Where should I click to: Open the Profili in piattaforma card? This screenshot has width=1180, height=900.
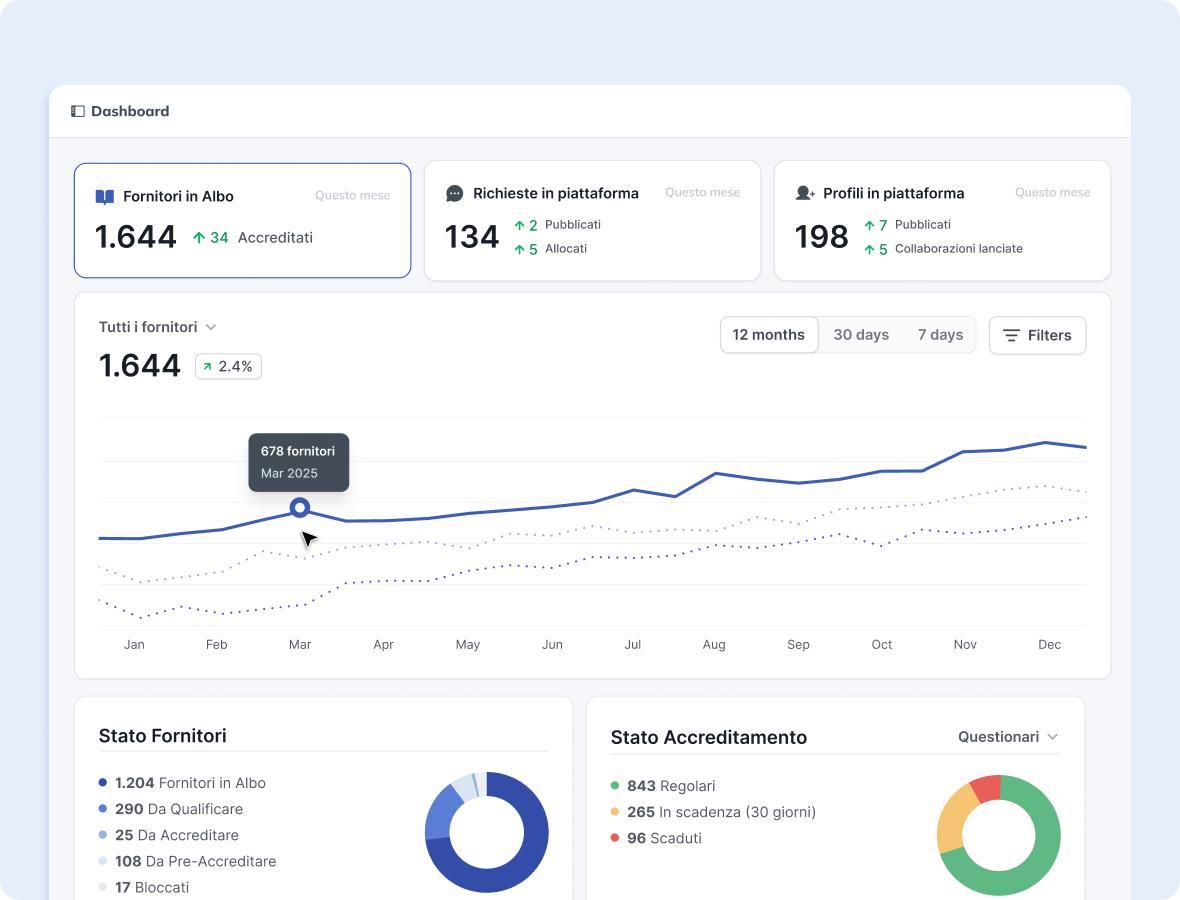(942, 220)
